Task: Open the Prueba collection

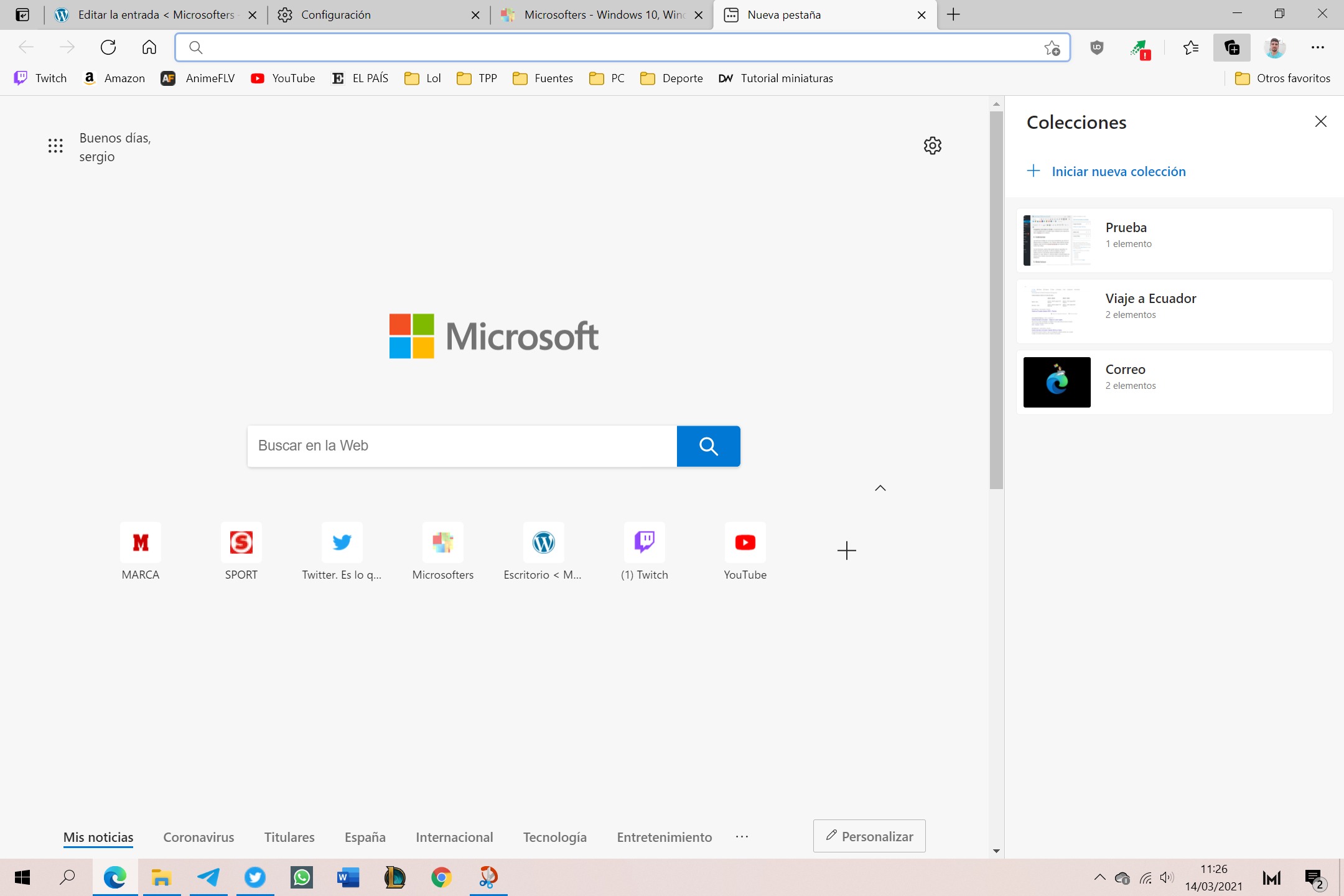Action: [1174, 240]
